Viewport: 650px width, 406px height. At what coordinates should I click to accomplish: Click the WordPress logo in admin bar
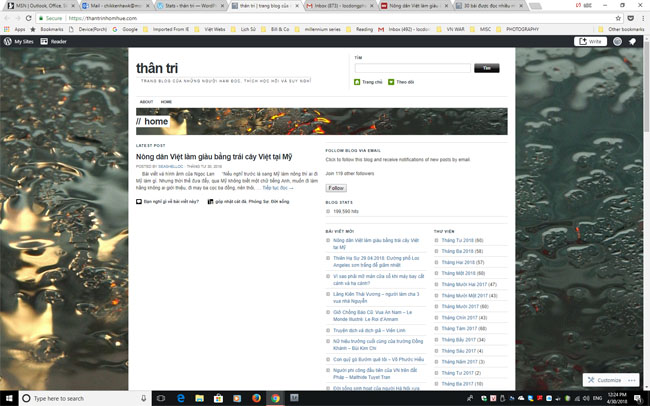pyautogui.click(x=8, y=42)
